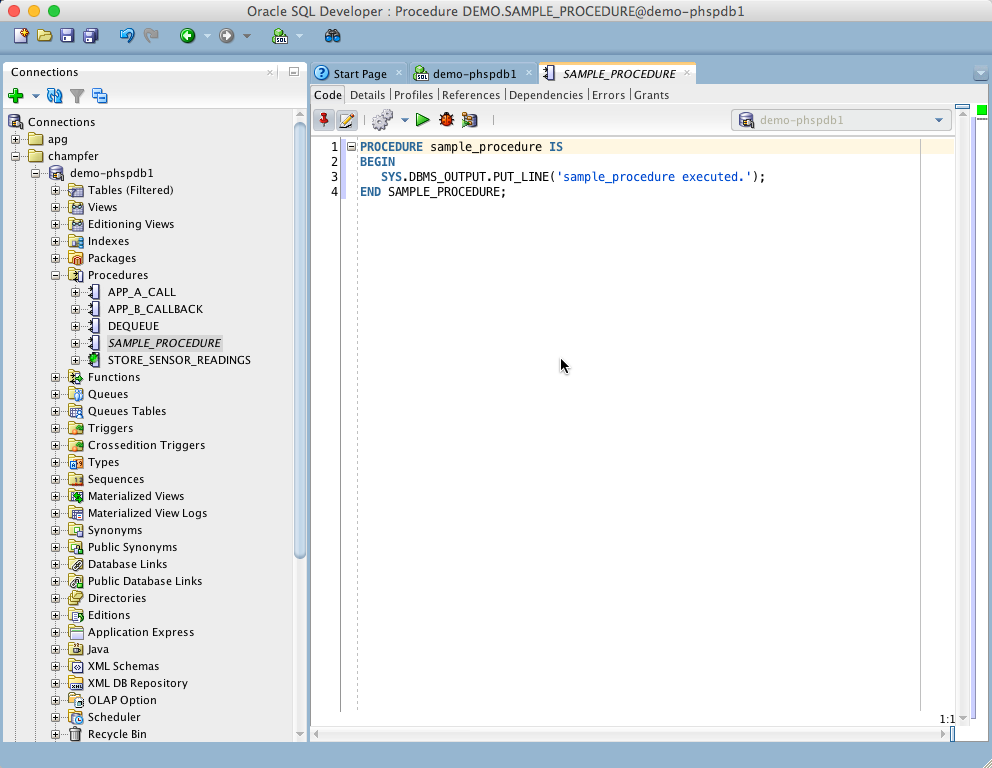Expand the APP_A_CALL procedure node
Image resolution: width=992 pixels, height=768 pixels.
pyautogui.click(x=75, y=292)
